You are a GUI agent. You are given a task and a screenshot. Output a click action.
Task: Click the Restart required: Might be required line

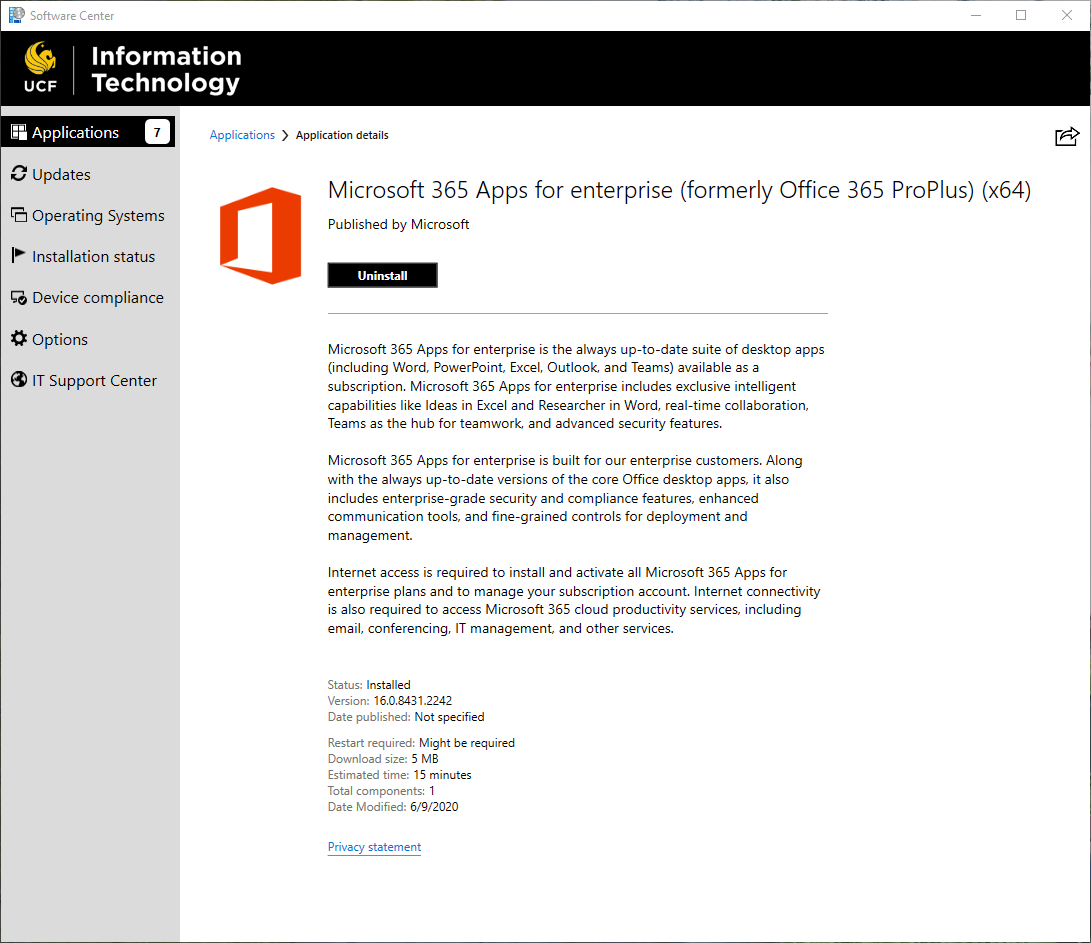tap(421, 743)
